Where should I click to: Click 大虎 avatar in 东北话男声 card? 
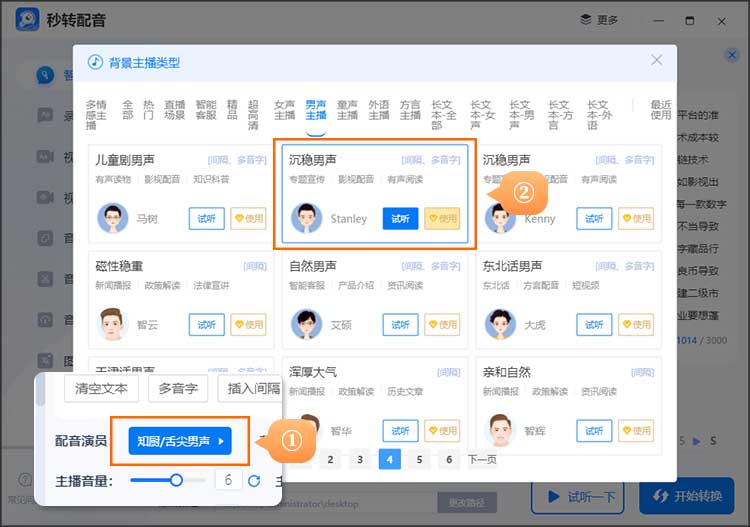[500, 324]
